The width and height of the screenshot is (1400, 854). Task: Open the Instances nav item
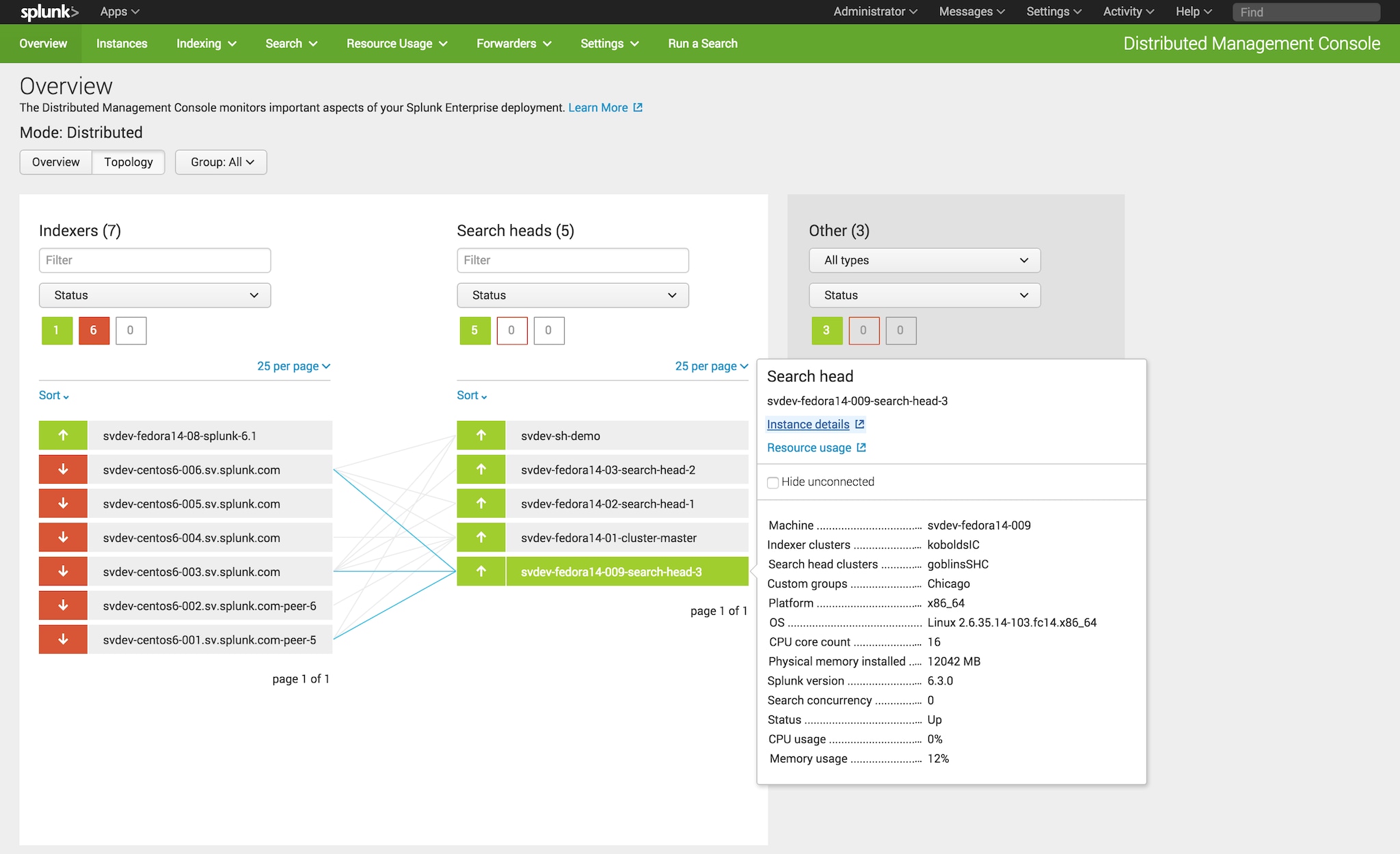[122, 44]
